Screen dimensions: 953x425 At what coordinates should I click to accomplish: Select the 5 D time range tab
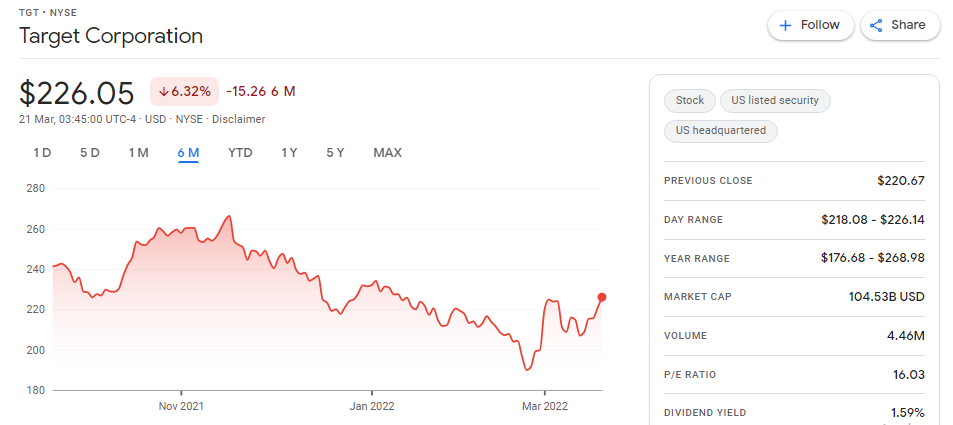(89, 153)
